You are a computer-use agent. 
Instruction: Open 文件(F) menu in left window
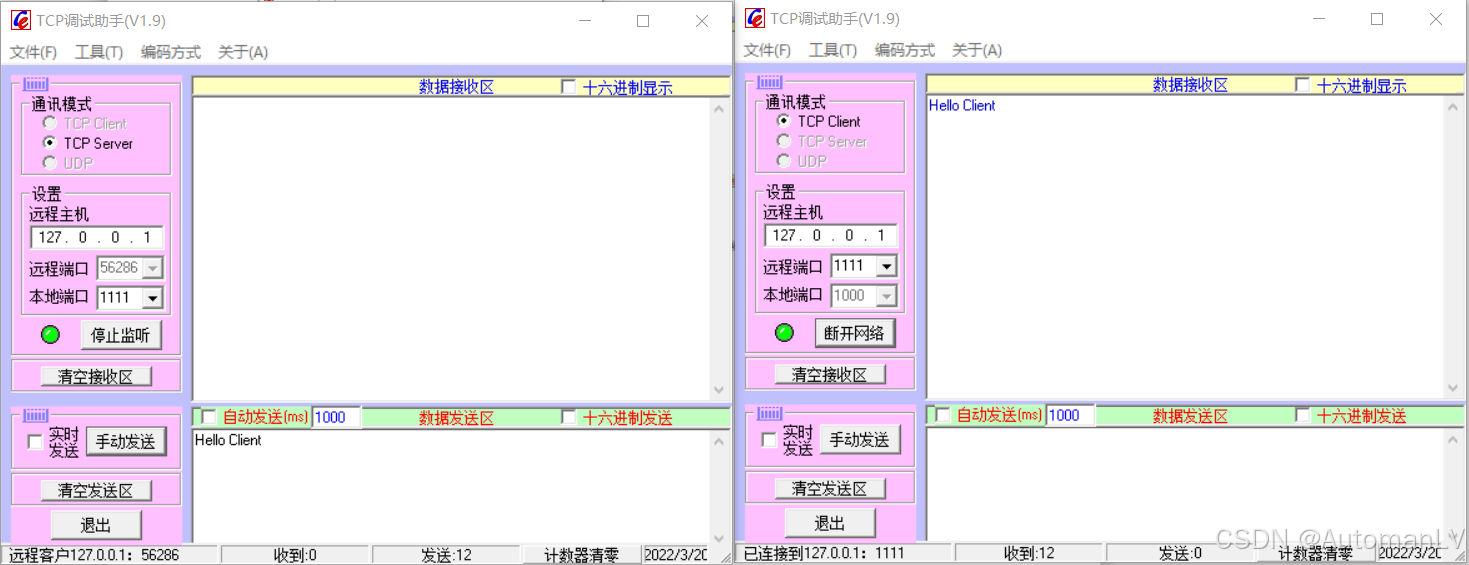tap(33, 52)
